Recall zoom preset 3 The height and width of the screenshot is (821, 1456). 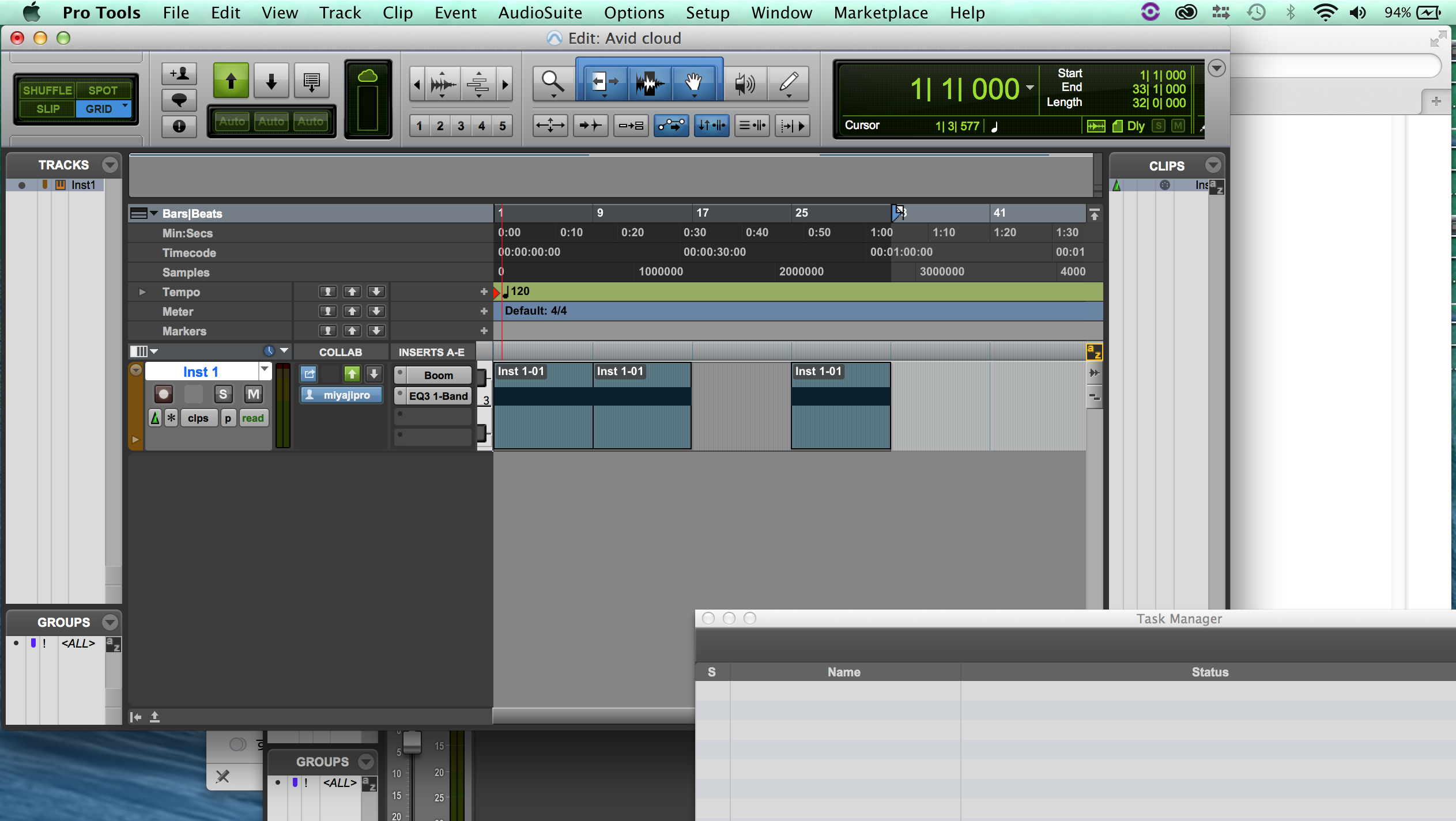(461, 126)
